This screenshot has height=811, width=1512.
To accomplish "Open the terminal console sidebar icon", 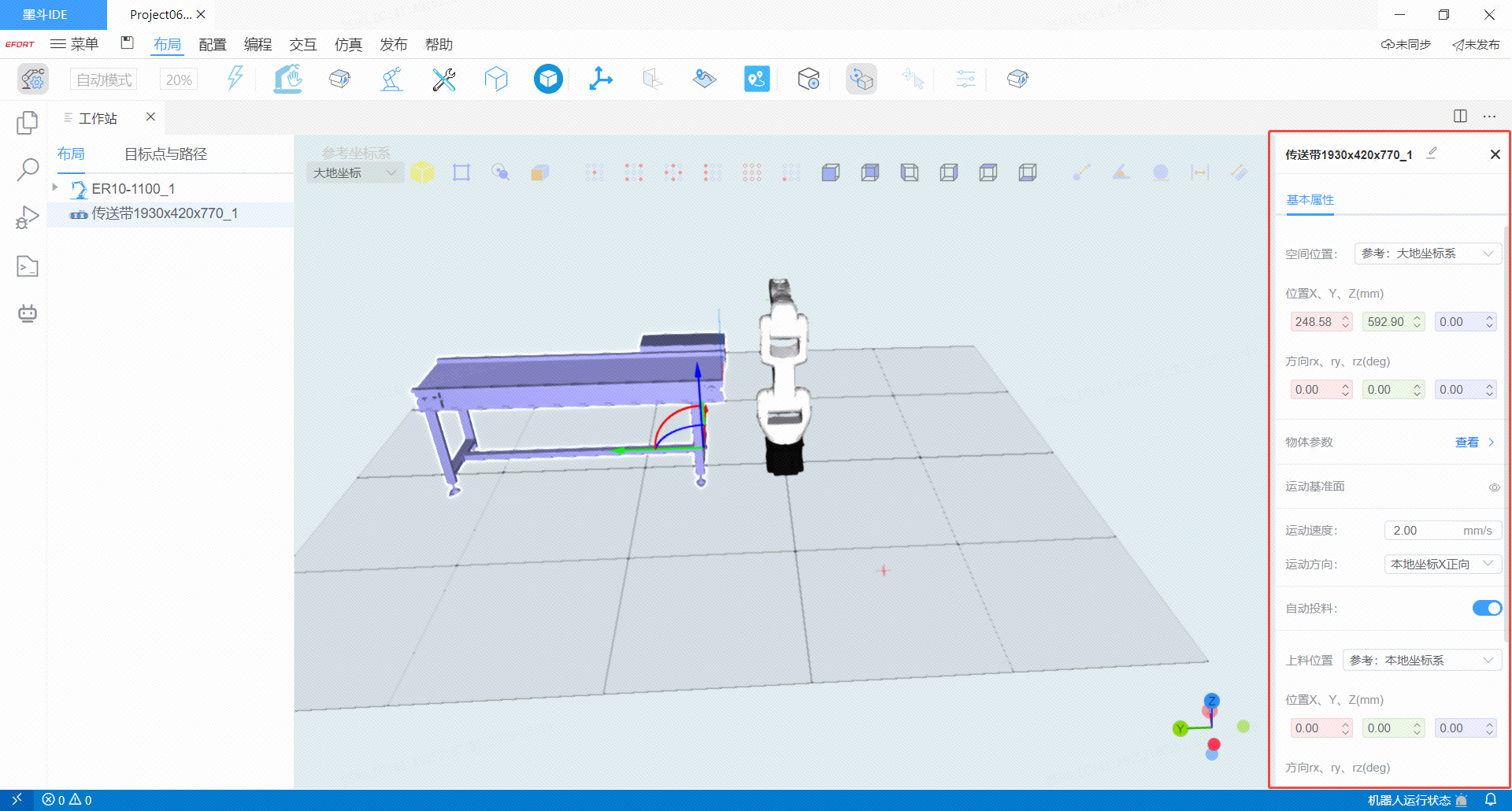I will coord(28,267).
